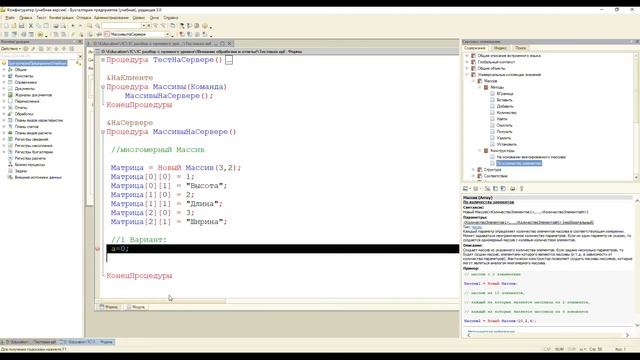Viewport: 640px width, 360px height.
Task: Select Планы счетов in configuration tree
Action: [x=27, y=127]
